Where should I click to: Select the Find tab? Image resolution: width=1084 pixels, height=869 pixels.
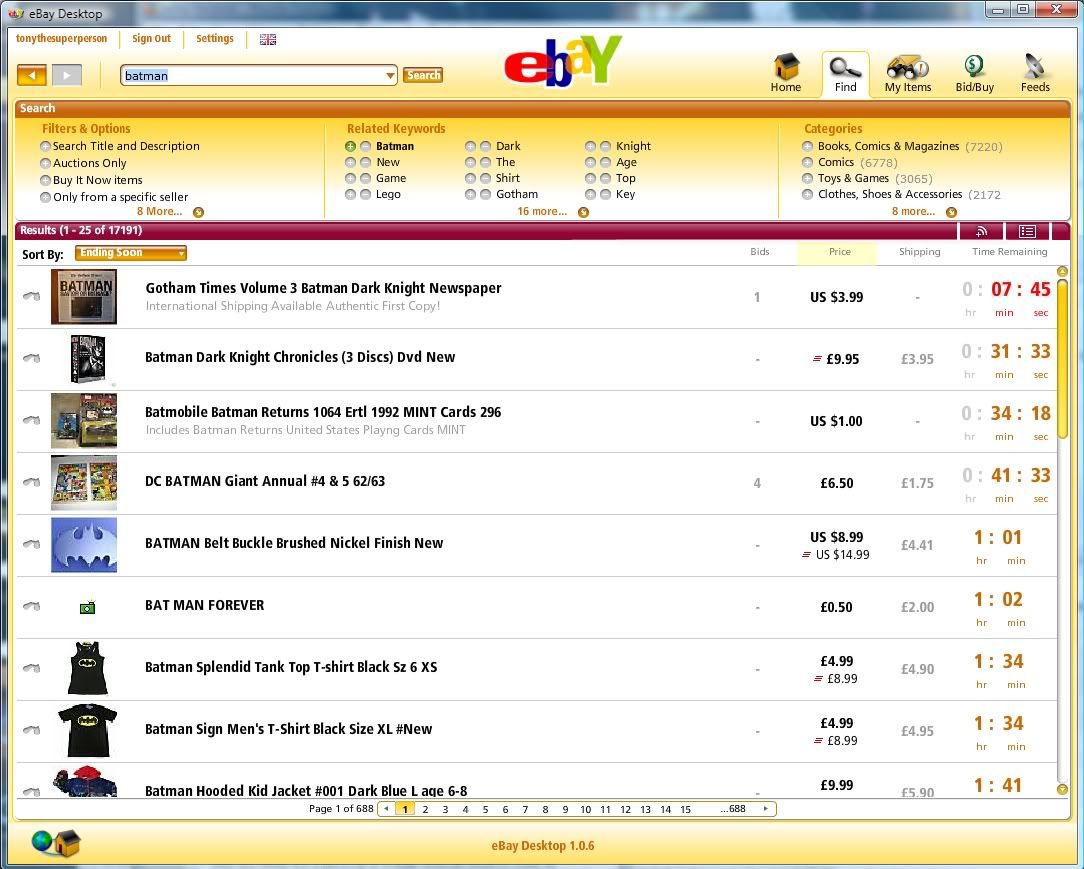[x=845, y=73]
